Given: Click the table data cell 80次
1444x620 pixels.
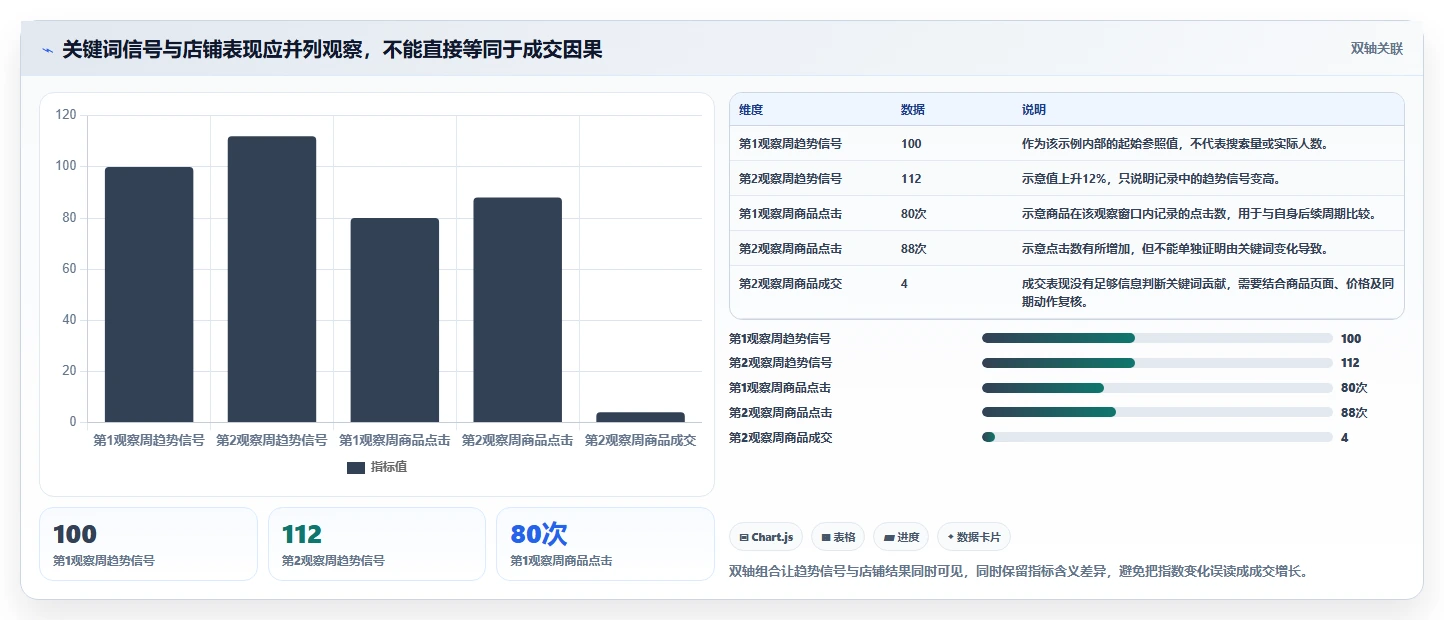Looking at the screenshot, I should pos(914,214).
